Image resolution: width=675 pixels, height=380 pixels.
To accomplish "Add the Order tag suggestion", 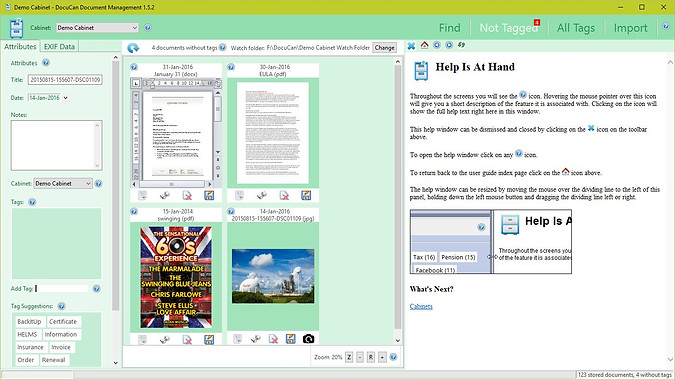I will click(x=25, y=360).
